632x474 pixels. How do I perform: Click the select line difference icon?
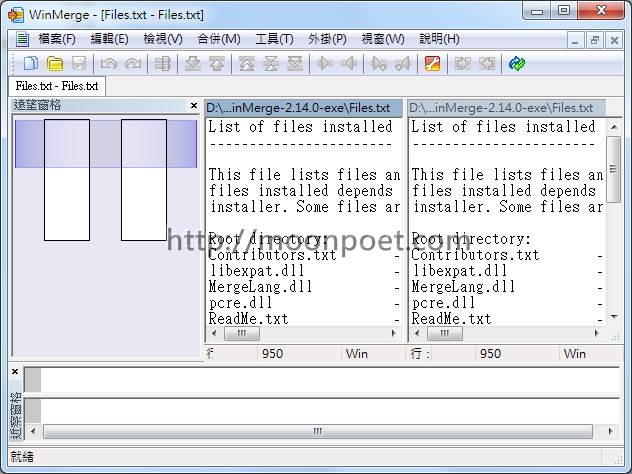(163, 64)
